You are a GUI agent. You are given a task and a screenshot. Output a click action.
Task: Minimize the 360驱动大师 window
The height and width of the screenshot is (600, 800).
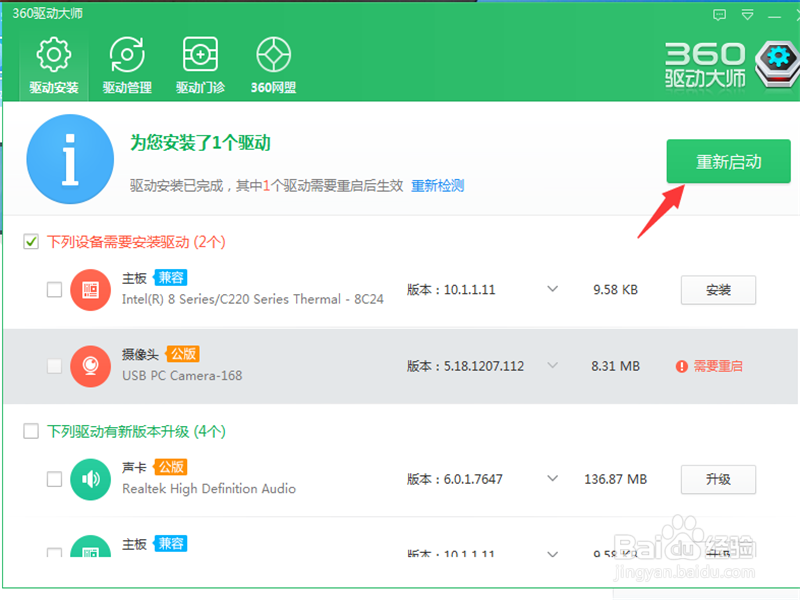coord(774,17)
